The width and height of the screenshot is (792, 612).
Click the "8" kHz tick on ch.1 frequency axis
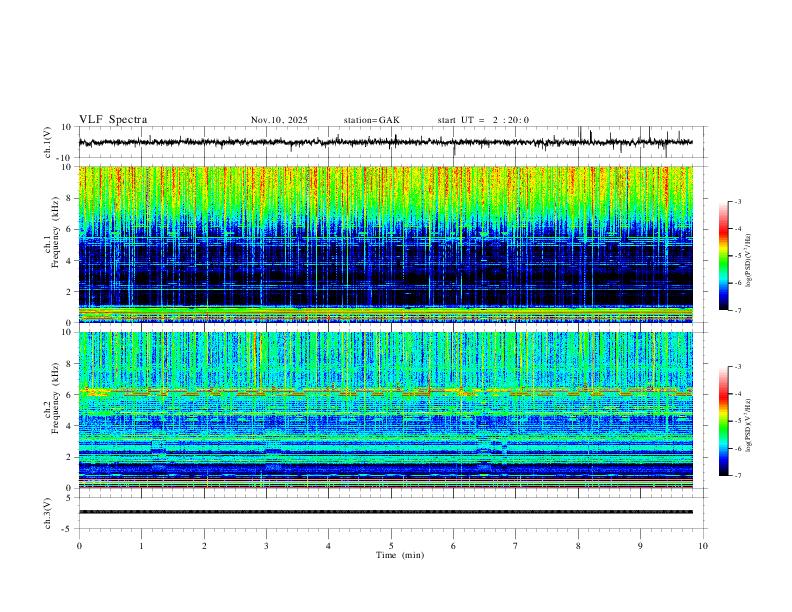point(70,198)
